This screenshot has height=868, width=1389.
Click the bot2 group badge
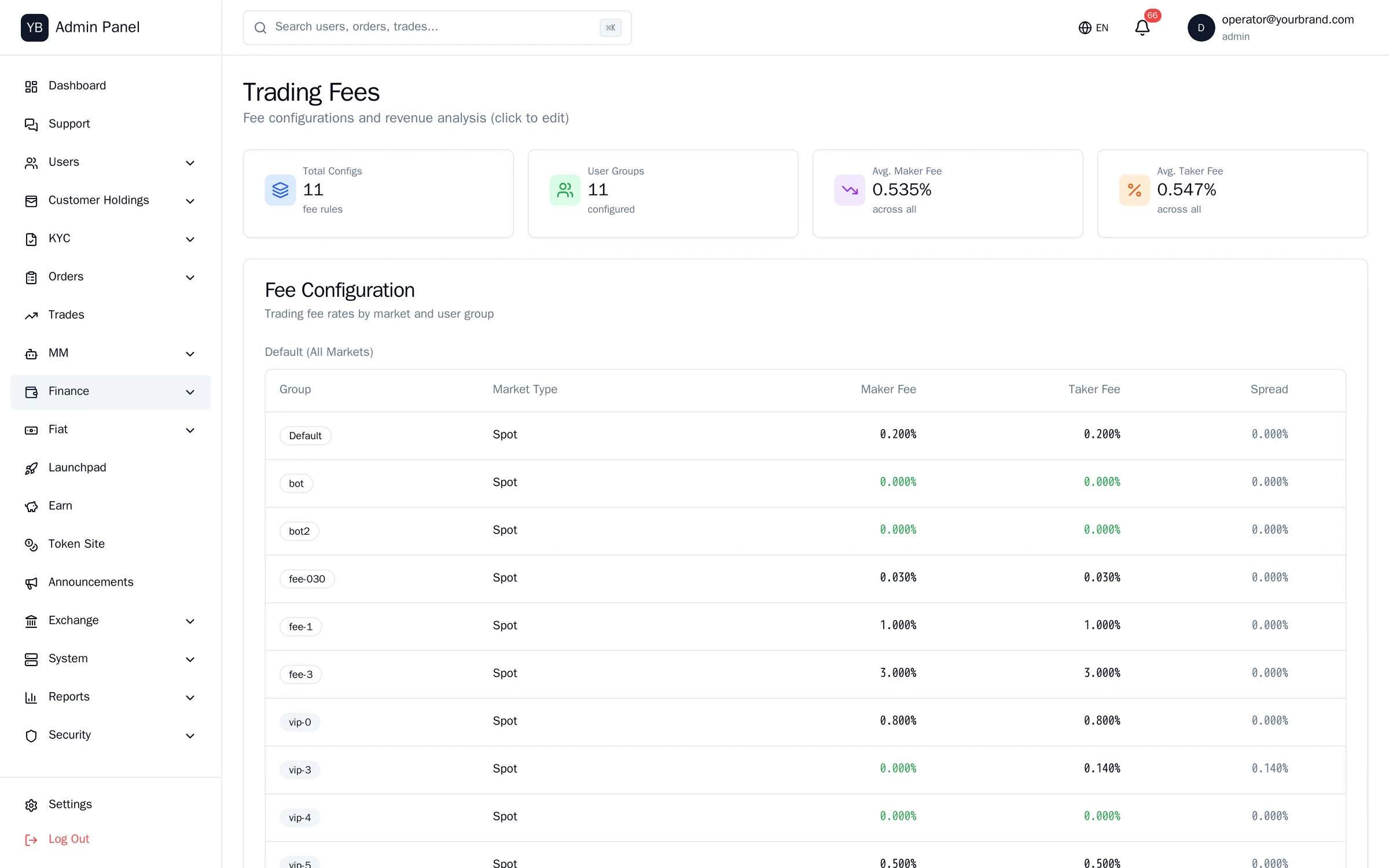(x=299, y=531)
